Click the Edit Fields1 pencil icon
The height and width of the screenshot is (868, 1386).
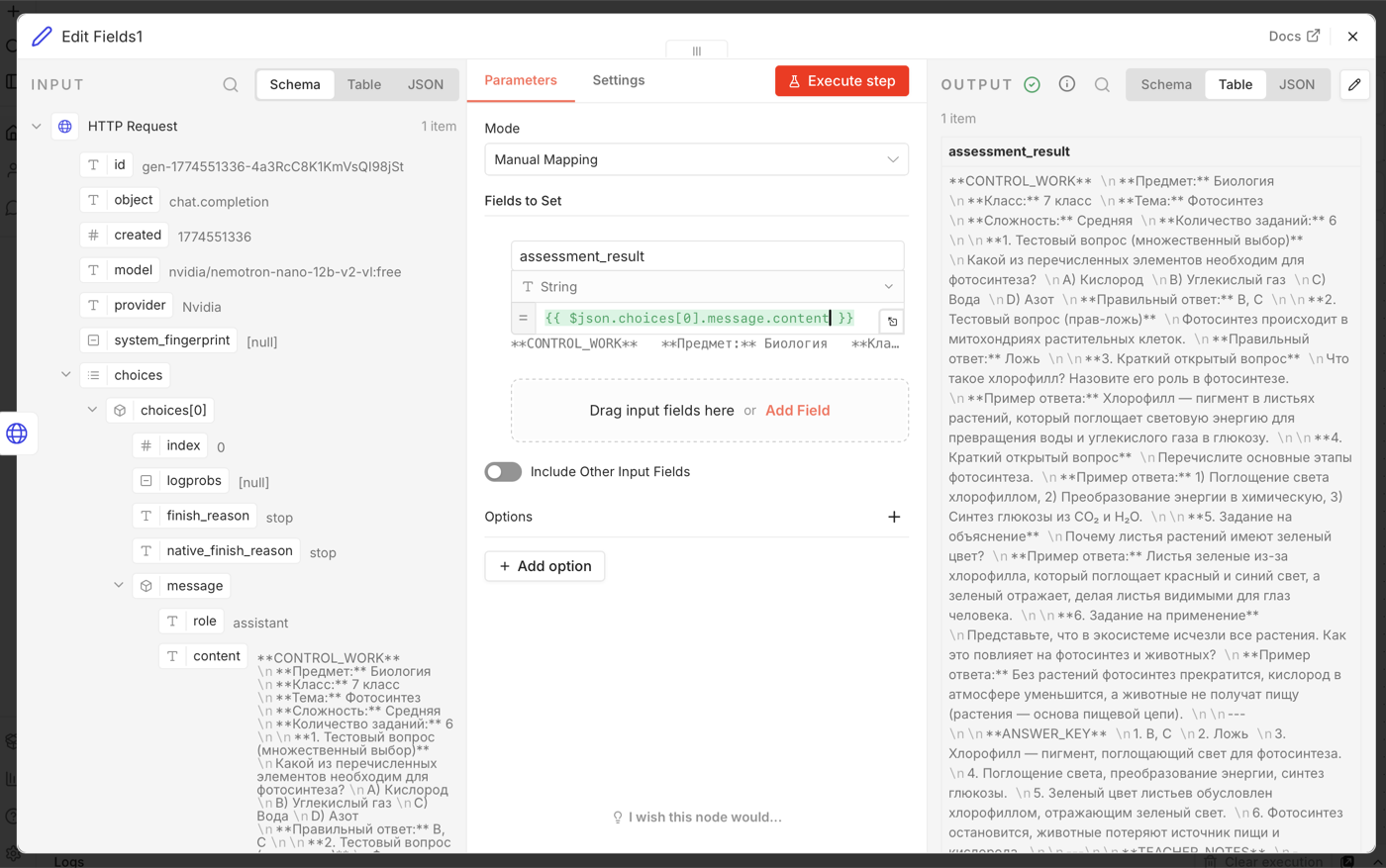click(x=42, y=37)
